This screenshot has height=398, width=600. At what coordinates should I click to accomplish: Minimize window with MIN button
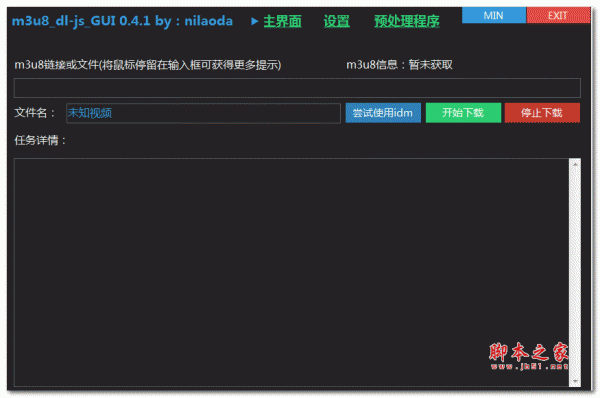[x=494, y=15]
